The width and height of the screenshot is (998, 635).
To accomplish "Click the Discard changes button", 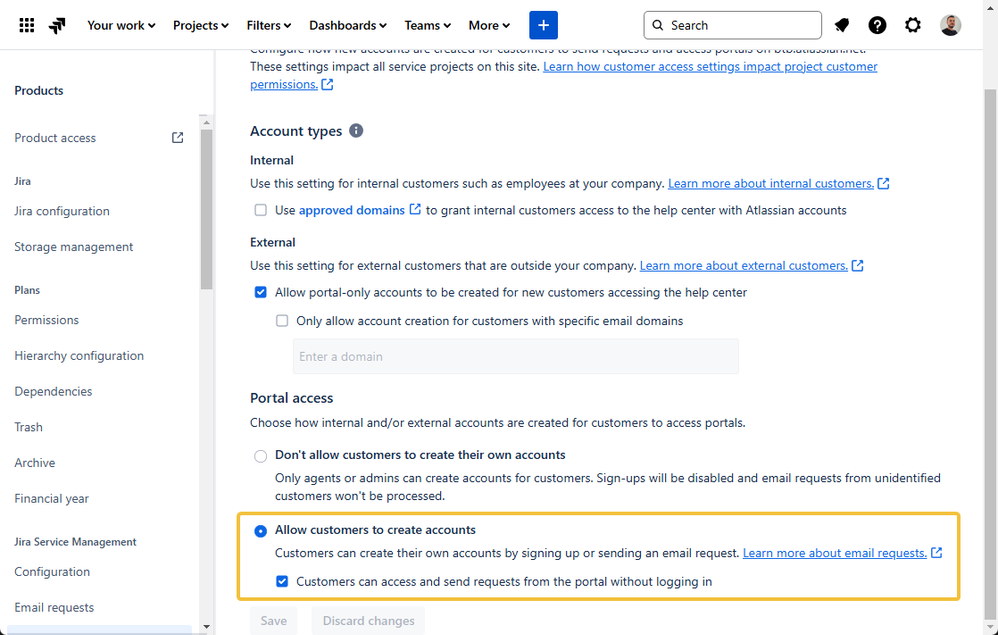I will 369,620.
